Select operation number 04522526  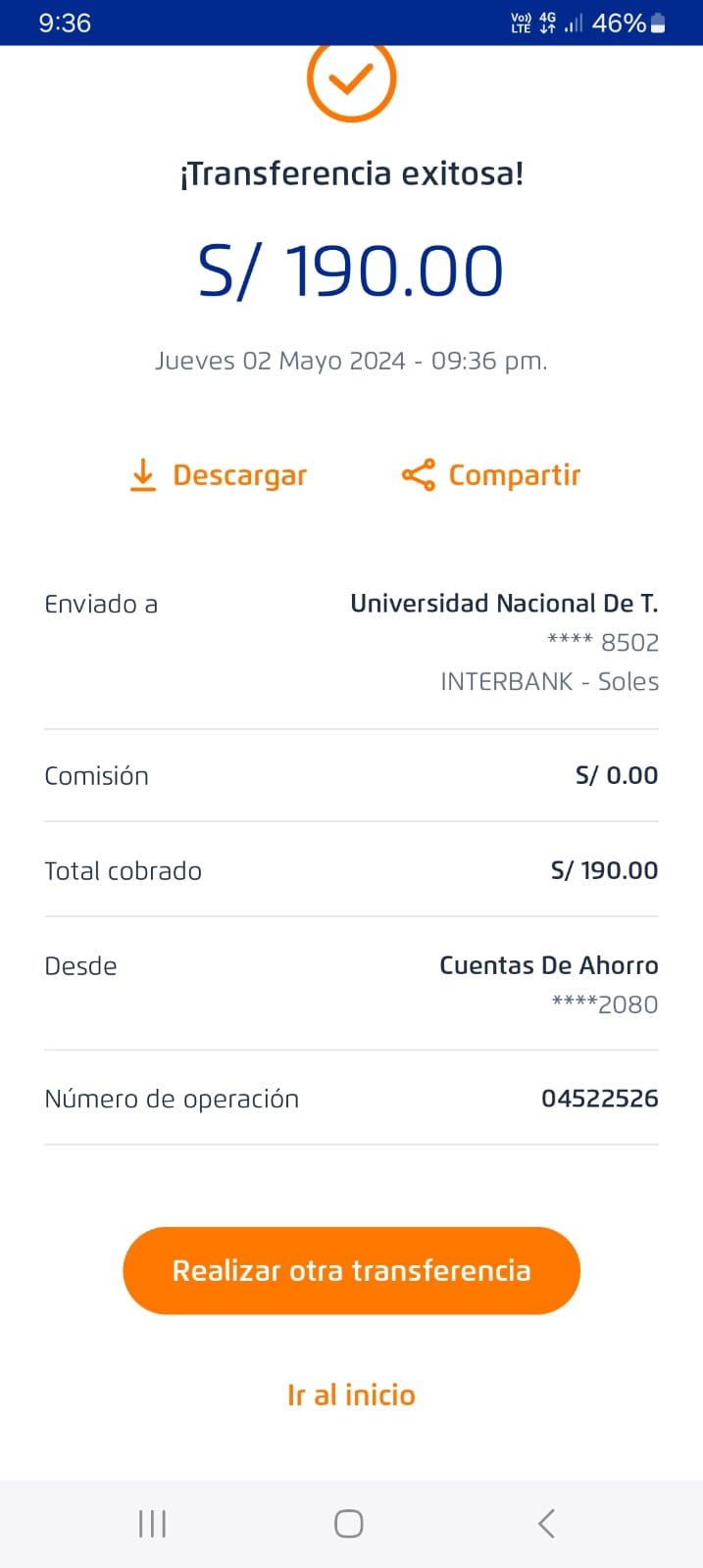(x=599, y=1099)
